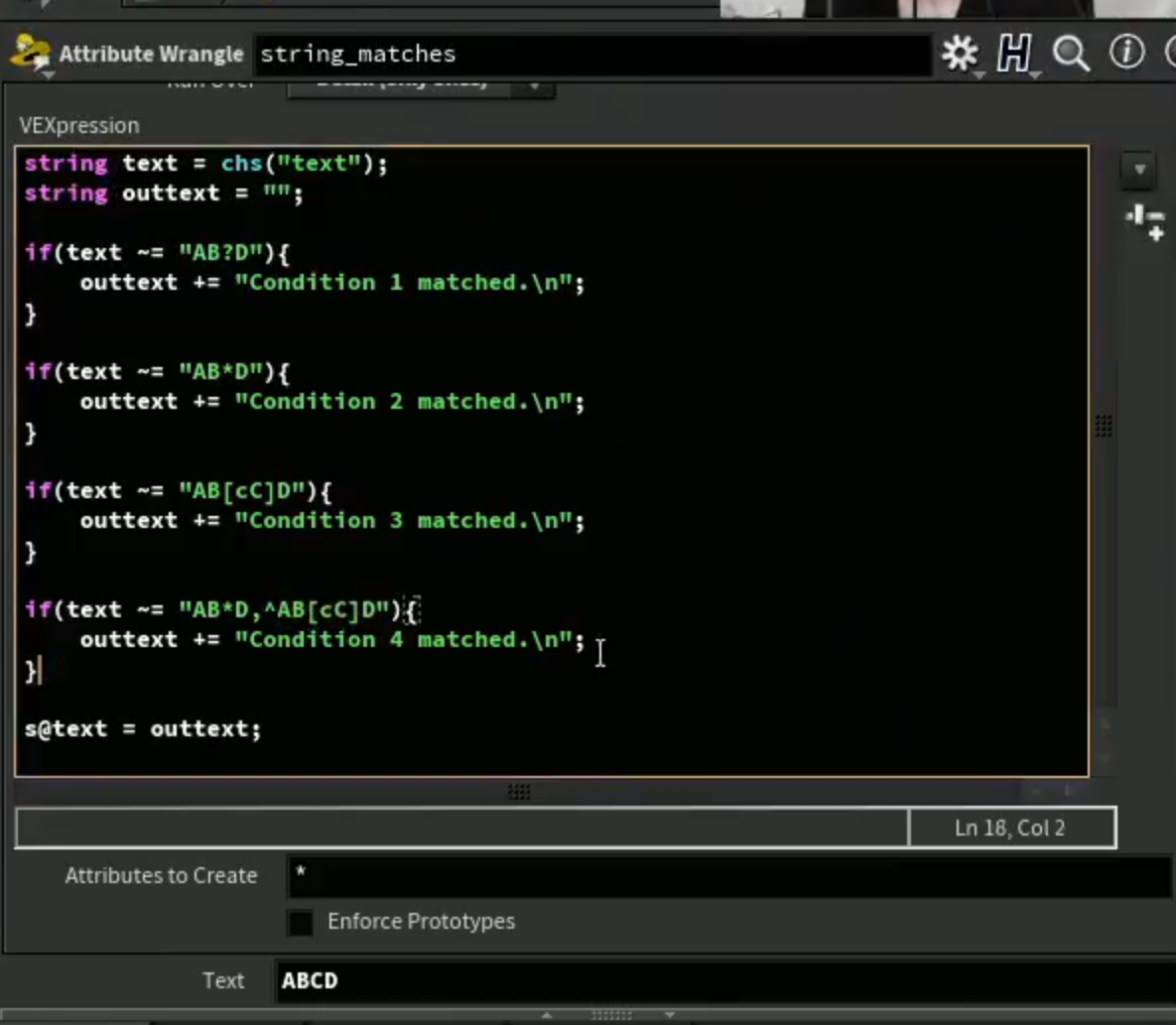1176x1025 pixels.
Task: Place the cursor after s@text = outtext;
Action: tap(263, 729)
